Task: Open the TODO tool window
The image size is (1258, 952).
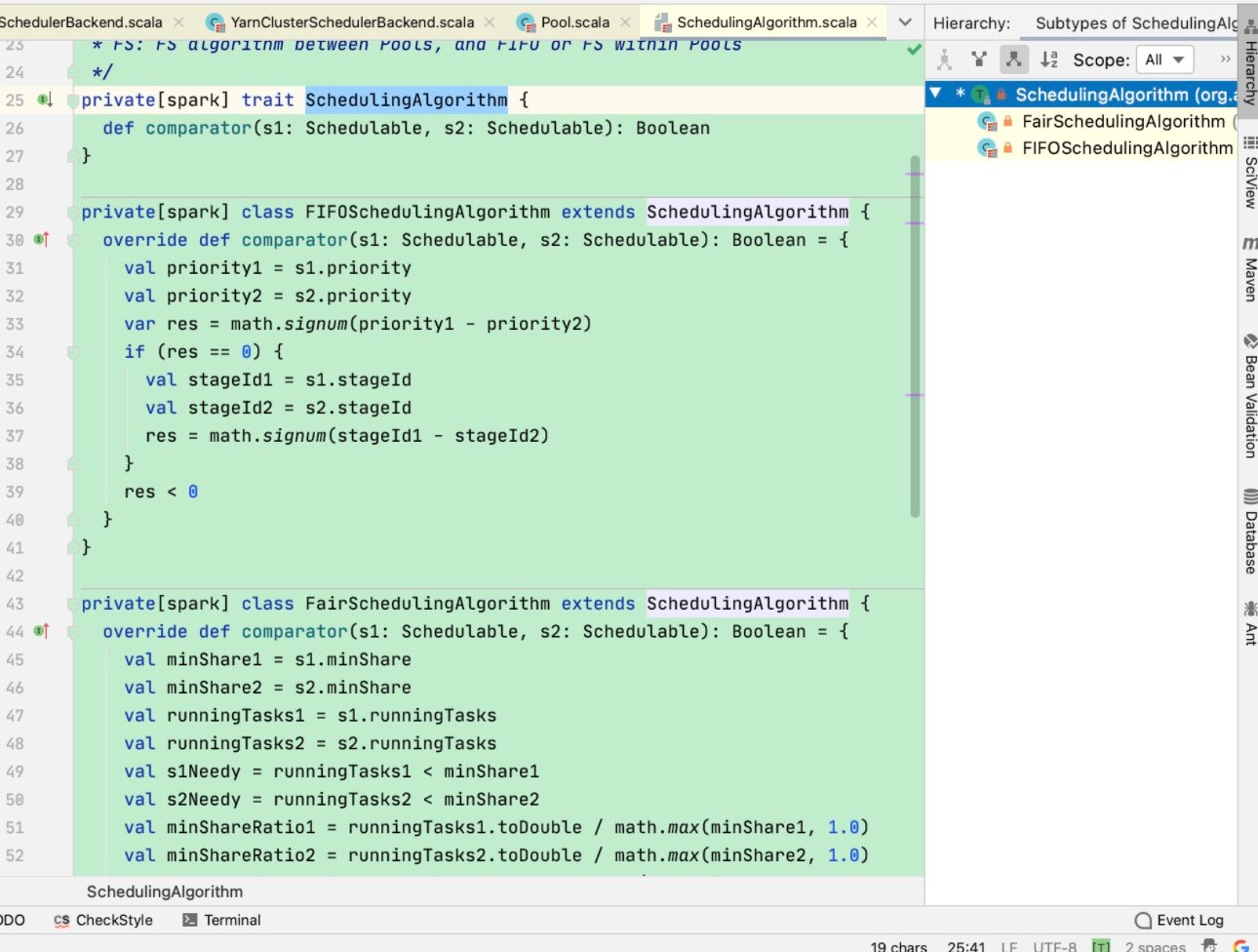Action: 12,920
